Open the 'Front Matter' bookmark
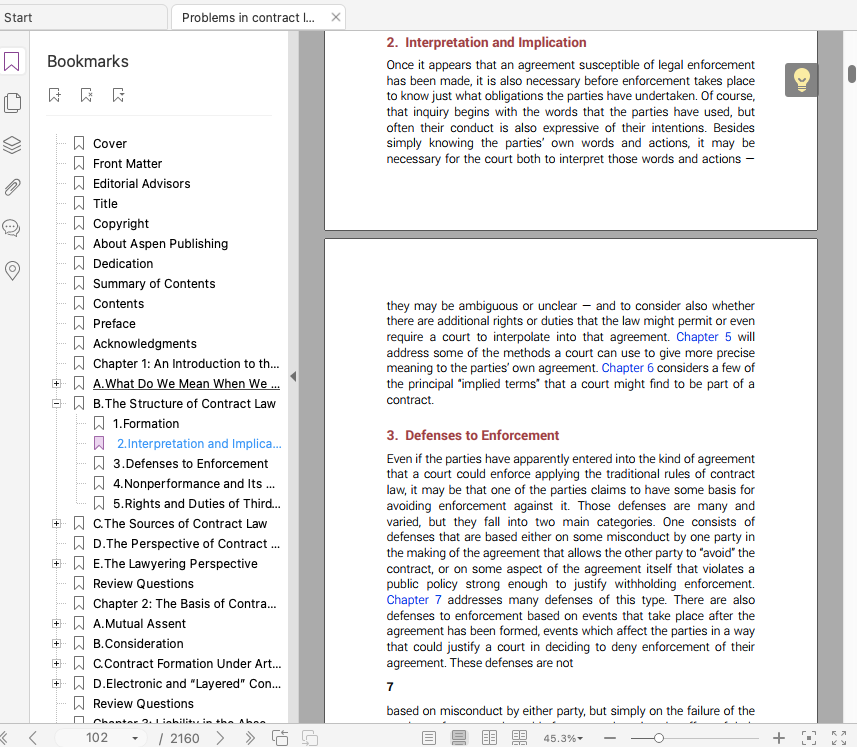The width and height of the screenshot is (857, 747). point(127,164)
